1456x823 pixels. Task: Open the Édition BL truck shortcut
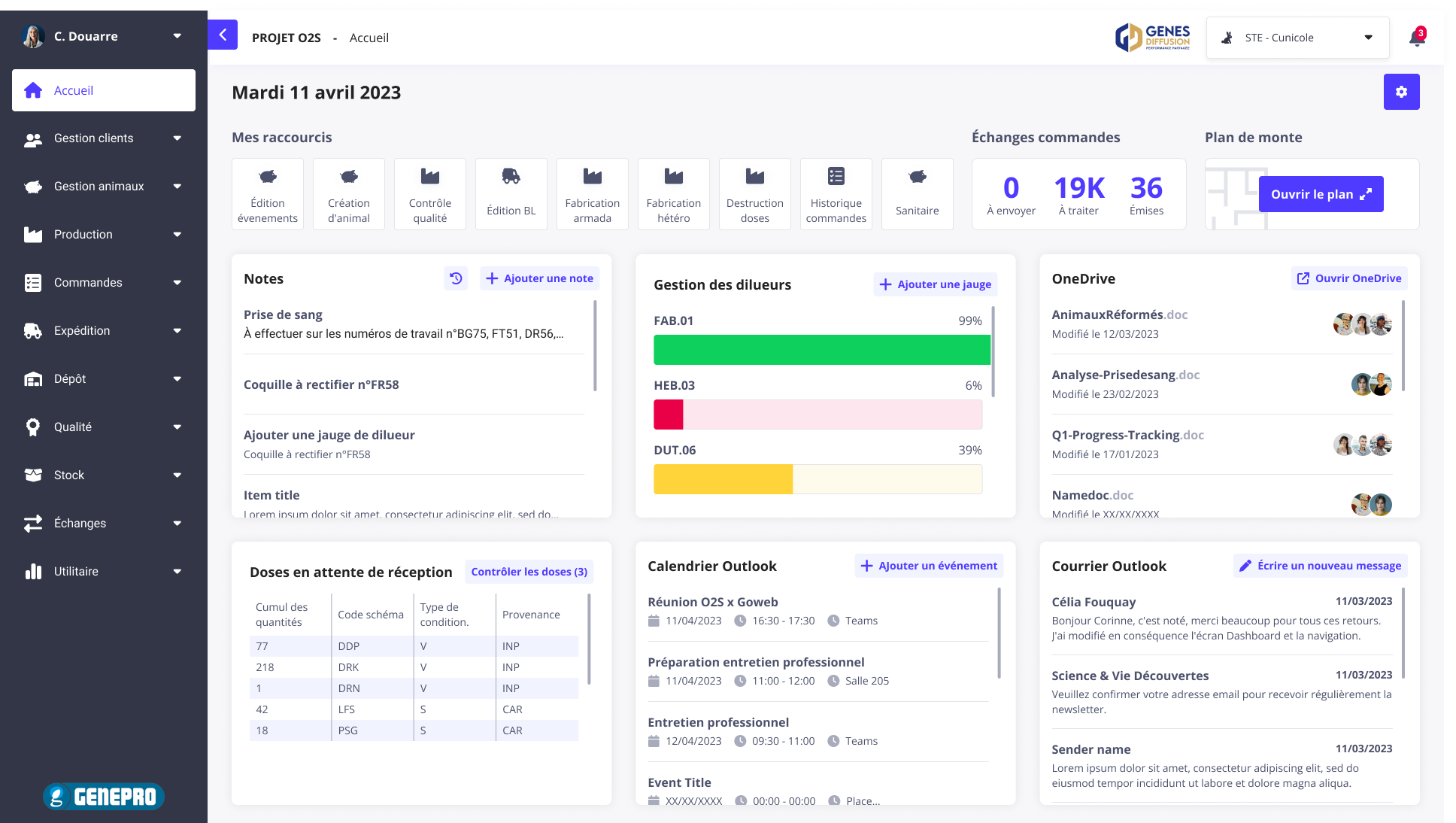[511, 194]
